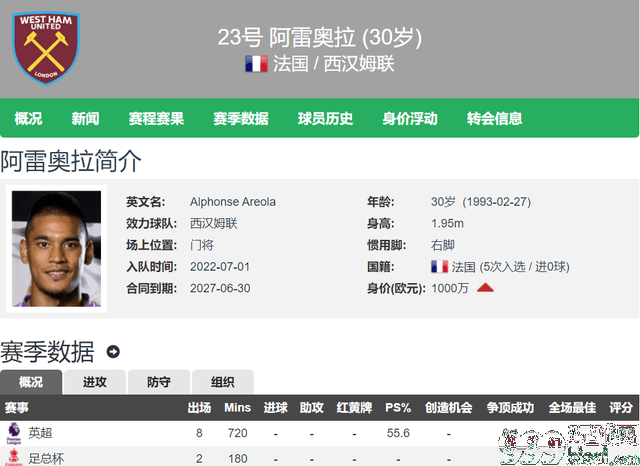The image size is (640, 466).
Task: Switch to the 组织 stats tab
Action: coord(223,382)
